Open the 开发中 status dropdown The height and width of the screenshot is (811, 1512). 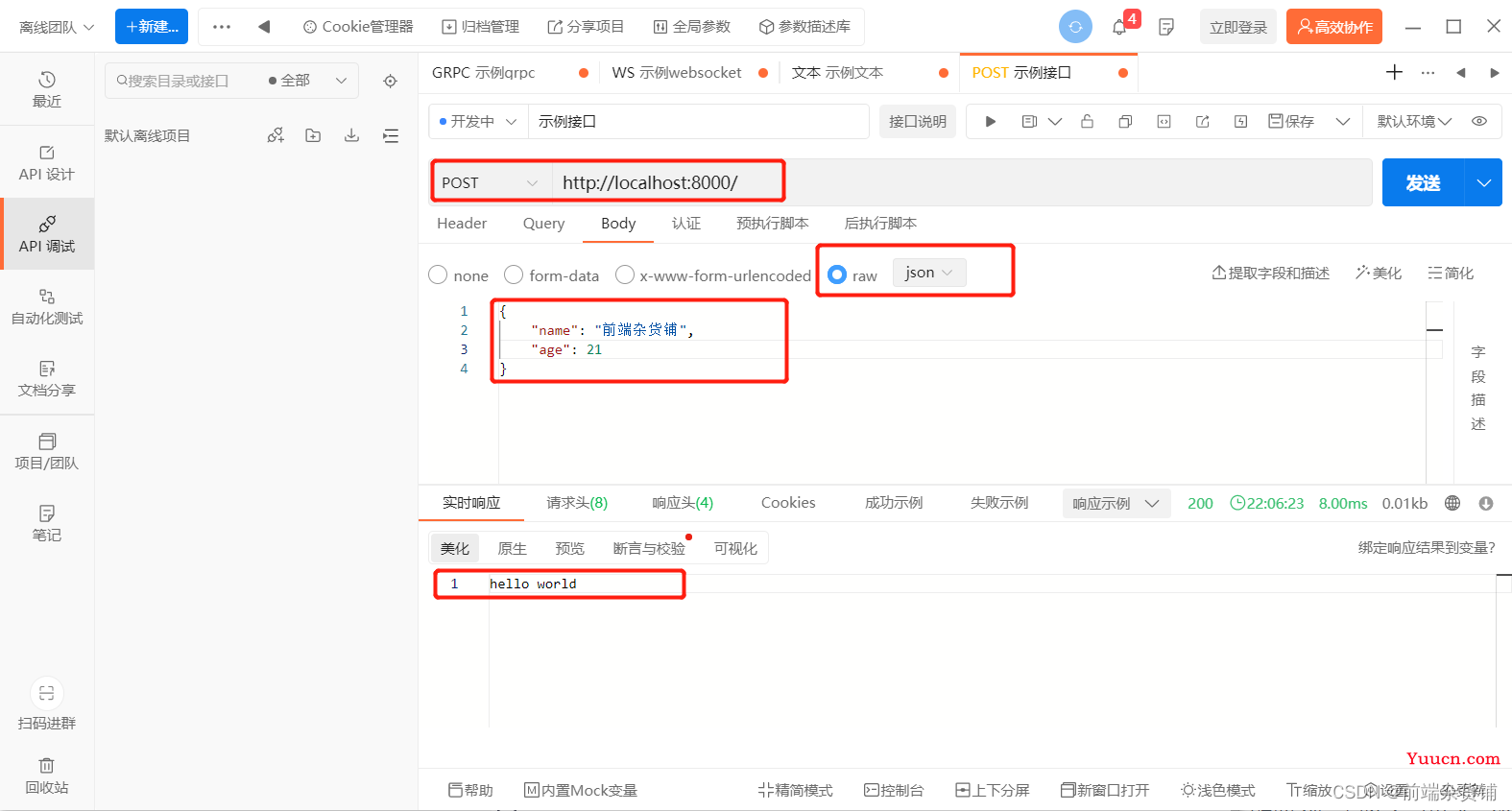click(478, 121)
